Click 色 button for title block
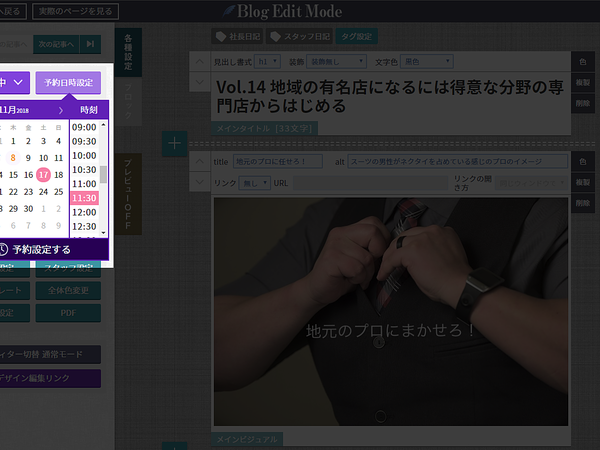The height and width of the screenshot is (450, 600). (x=583, y=62)
